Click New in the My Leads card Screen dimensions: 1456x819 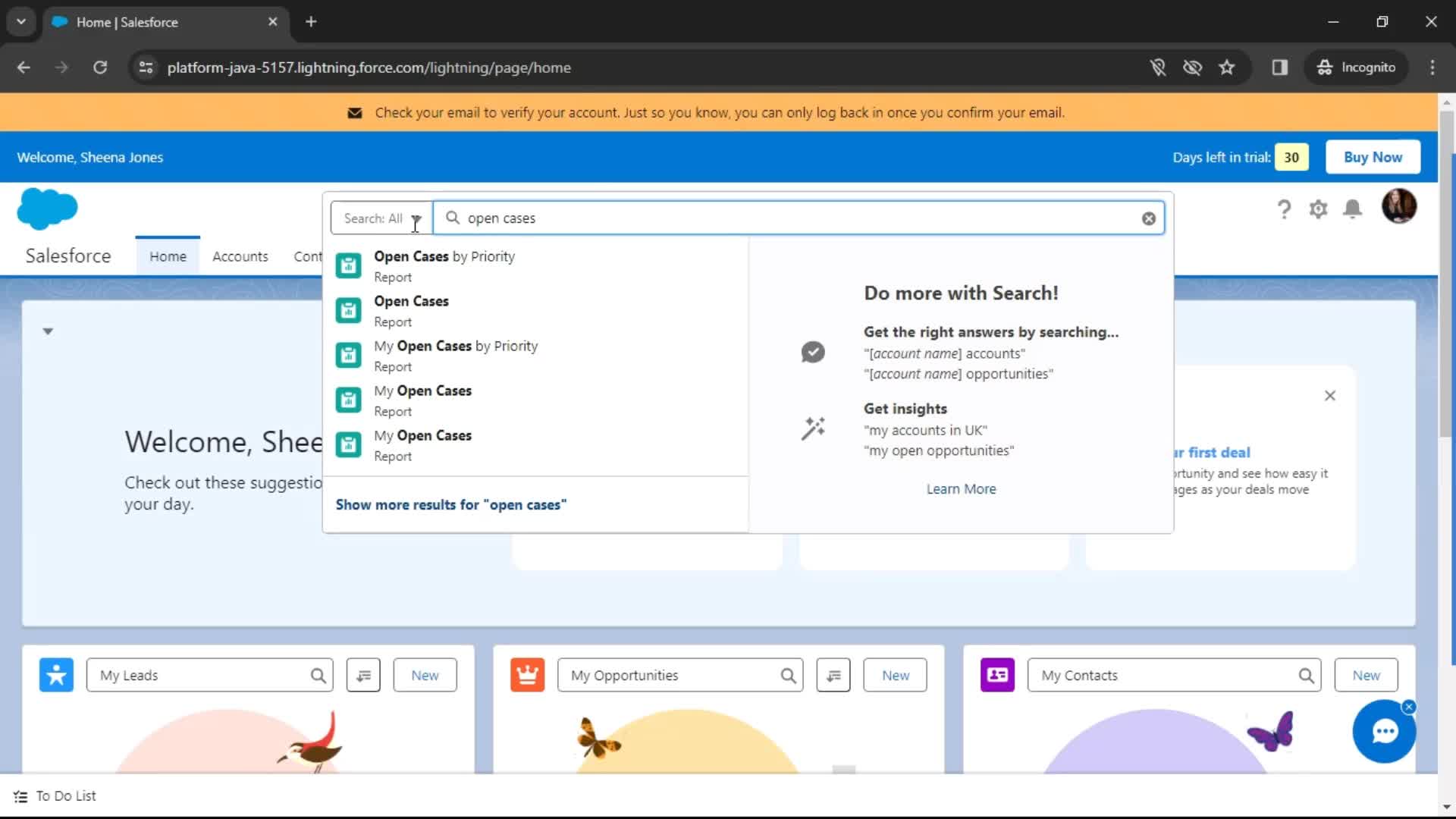pos(425,675)
